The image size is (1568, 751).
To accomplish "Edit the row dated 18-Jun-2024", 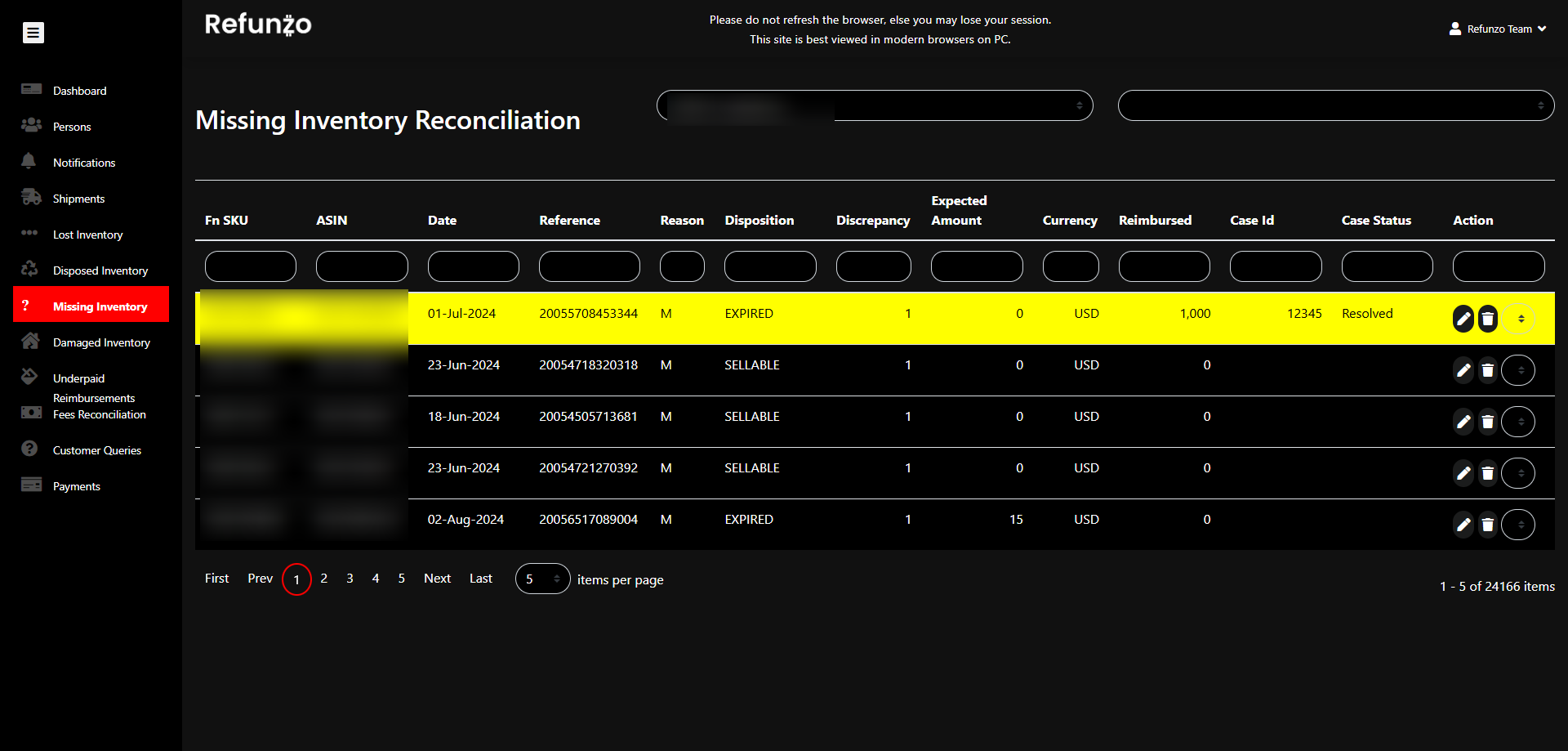I will 1463,422.
